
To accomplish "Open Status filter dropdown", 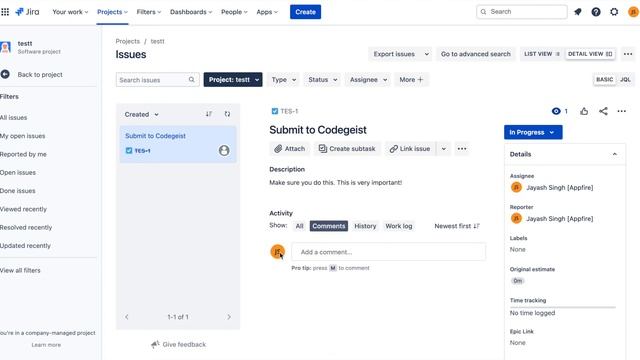I will pyautogui.click(x=322, y=80).
